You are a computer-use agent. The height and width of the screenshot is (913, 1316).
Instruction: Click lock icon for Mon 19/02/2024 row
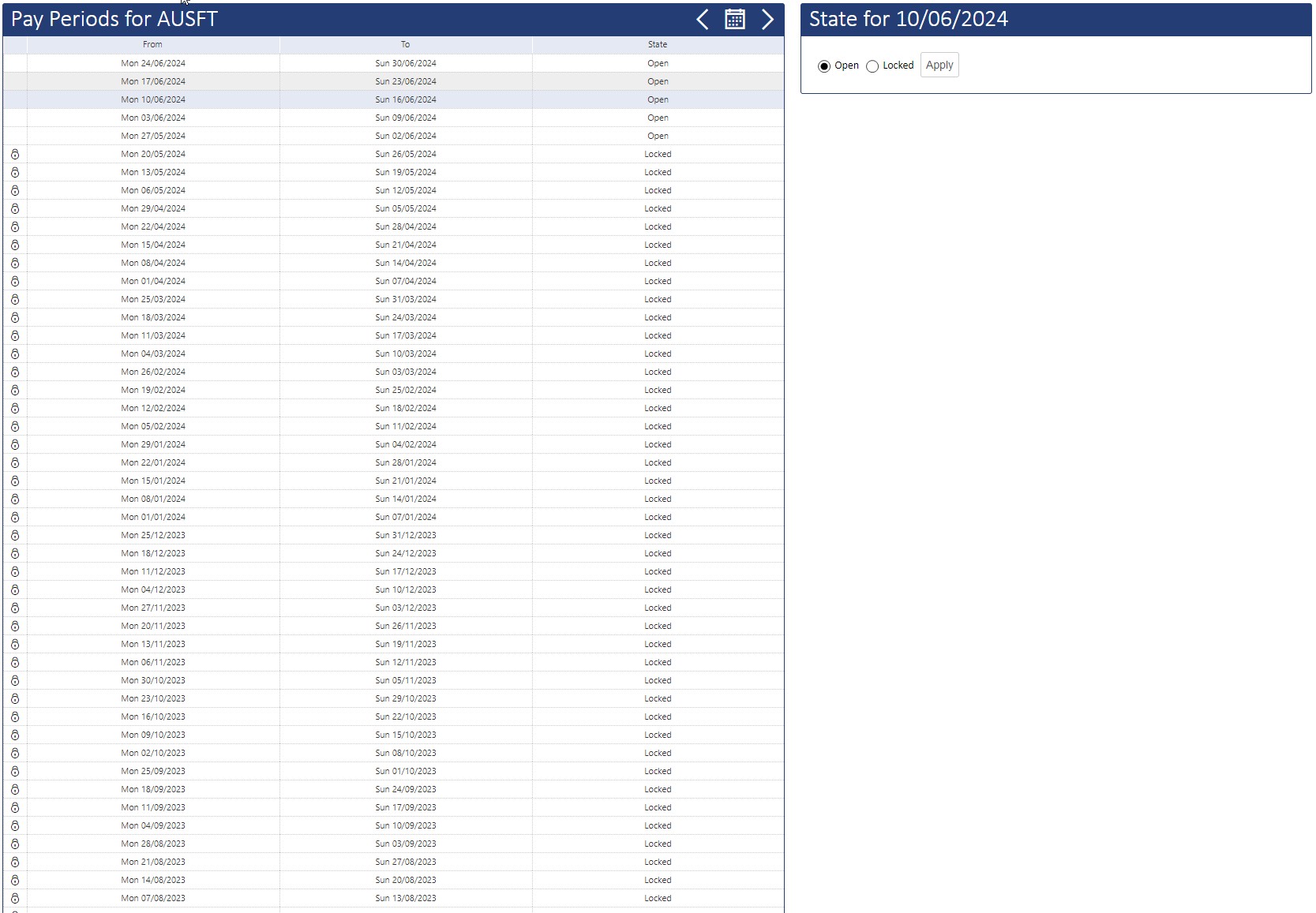click(15, 391)
